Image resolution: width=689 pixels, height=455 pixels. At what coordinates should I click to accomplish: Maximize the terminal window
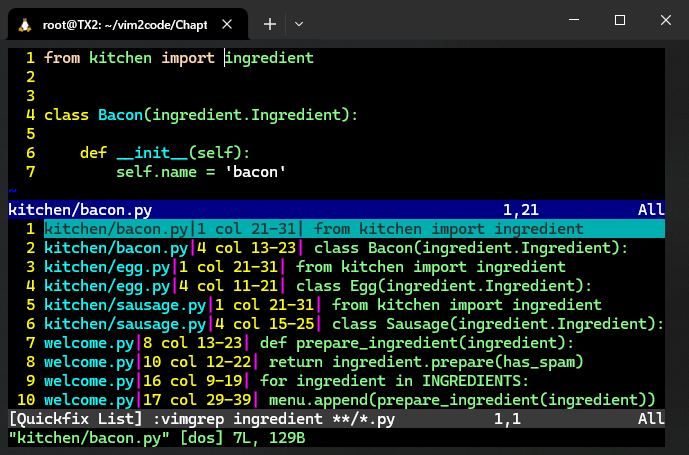click(620, 20)
